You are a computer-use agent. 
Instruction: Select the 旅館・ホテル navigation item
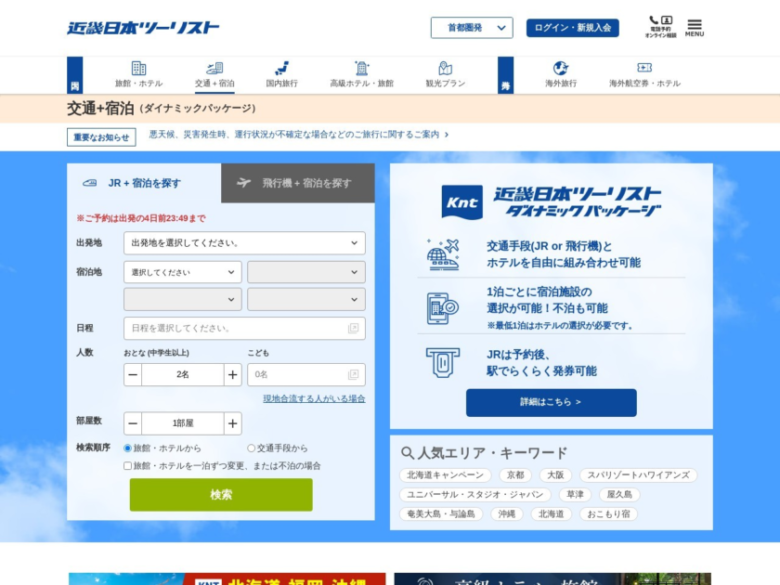tap(139, 75)
